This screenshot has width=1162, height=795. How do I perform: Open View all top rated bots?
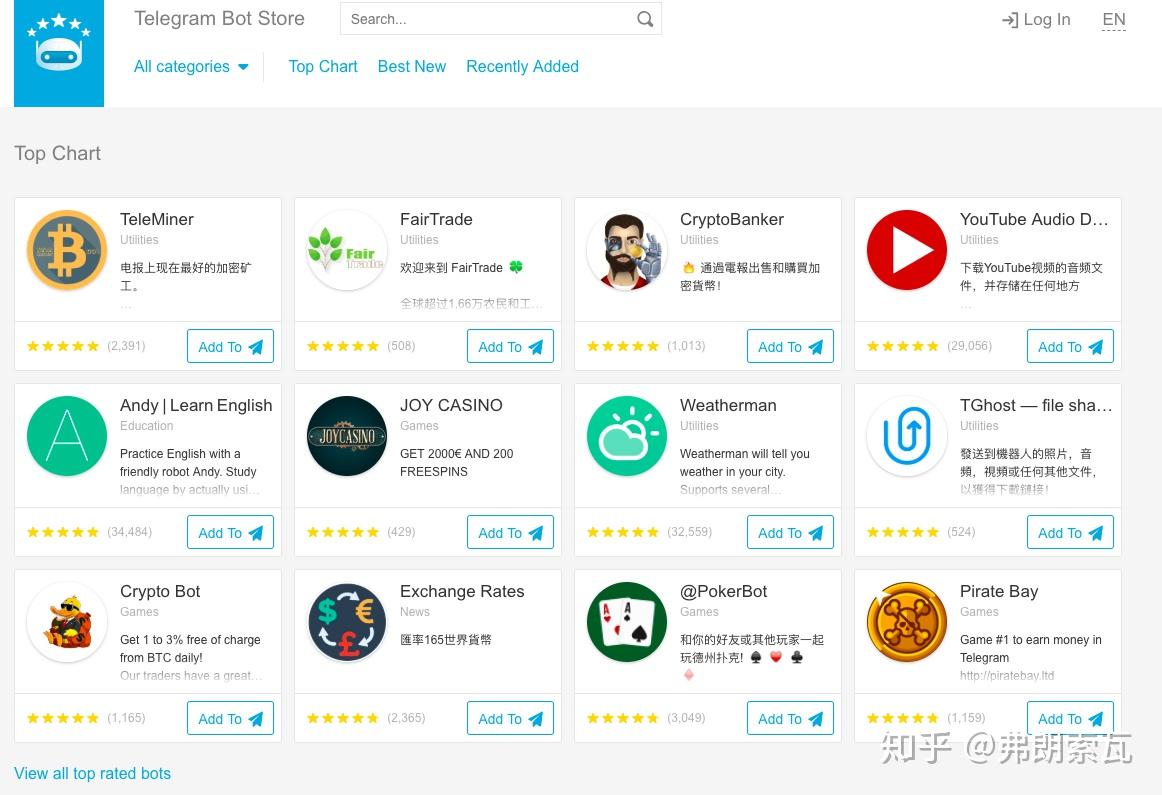pyautogui.click(x=93, y=774)
